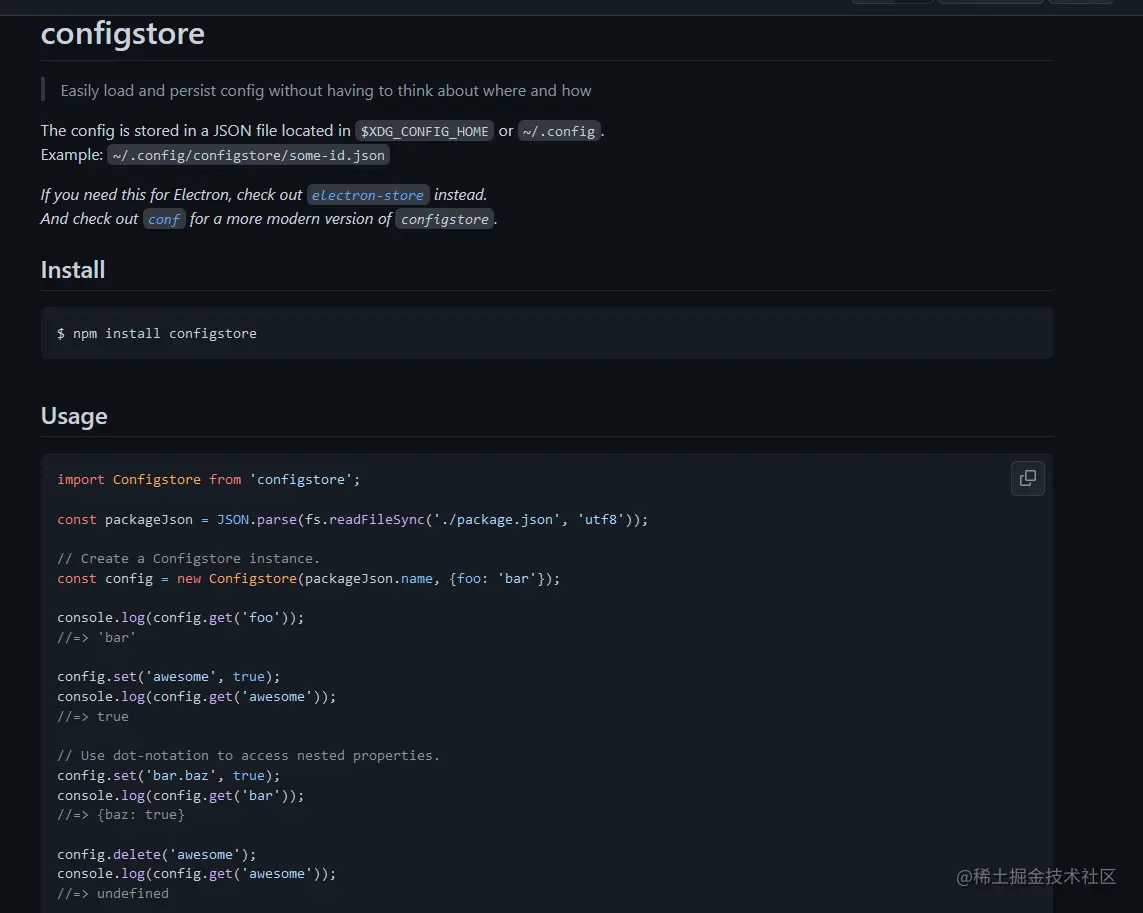1143x913 pixels.
Task: Click the ~/.config inline code snippet
Action: [x=559, y=131]
